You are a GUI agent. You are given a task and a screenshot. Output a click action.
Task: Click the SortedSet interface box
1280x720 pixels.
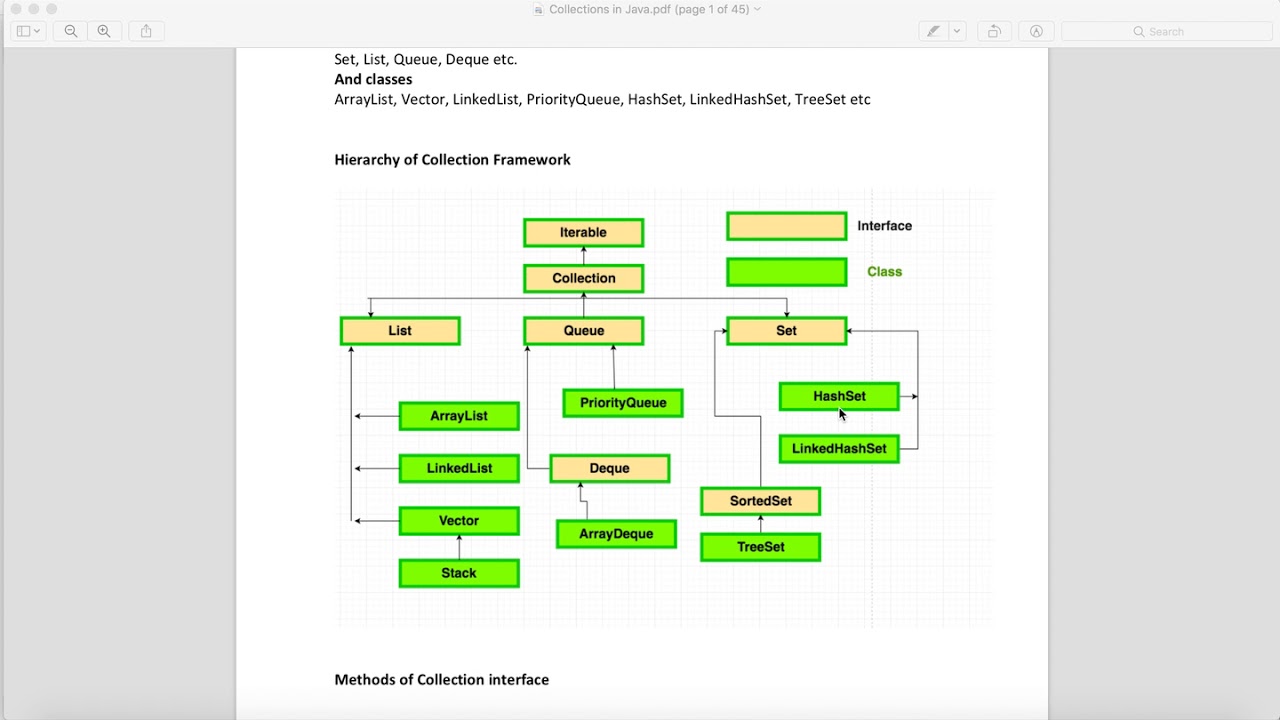pyautogui.click(x=761, y=501)
